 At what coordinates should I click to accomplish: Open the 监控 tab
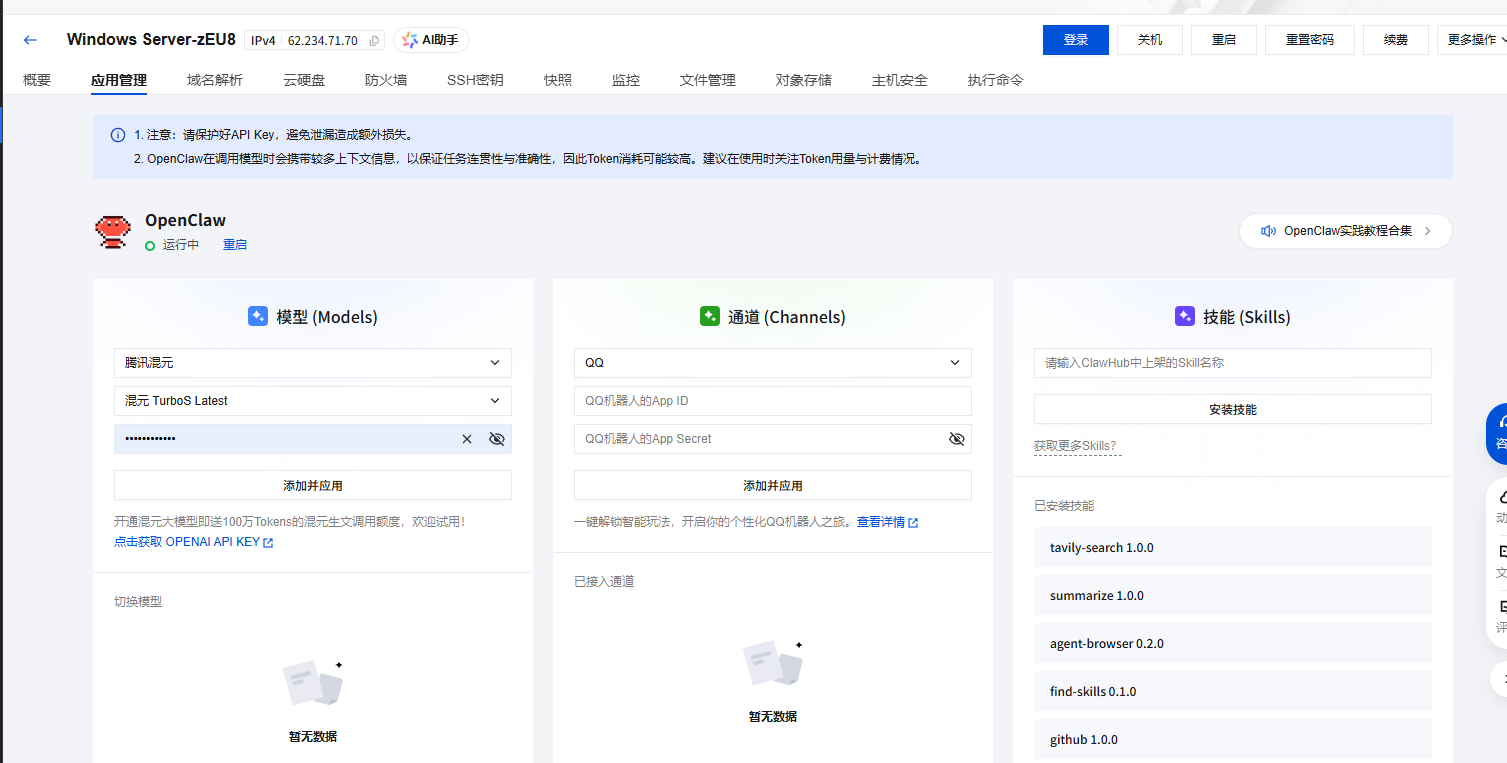pyautogui.click(x=626, y=80)
